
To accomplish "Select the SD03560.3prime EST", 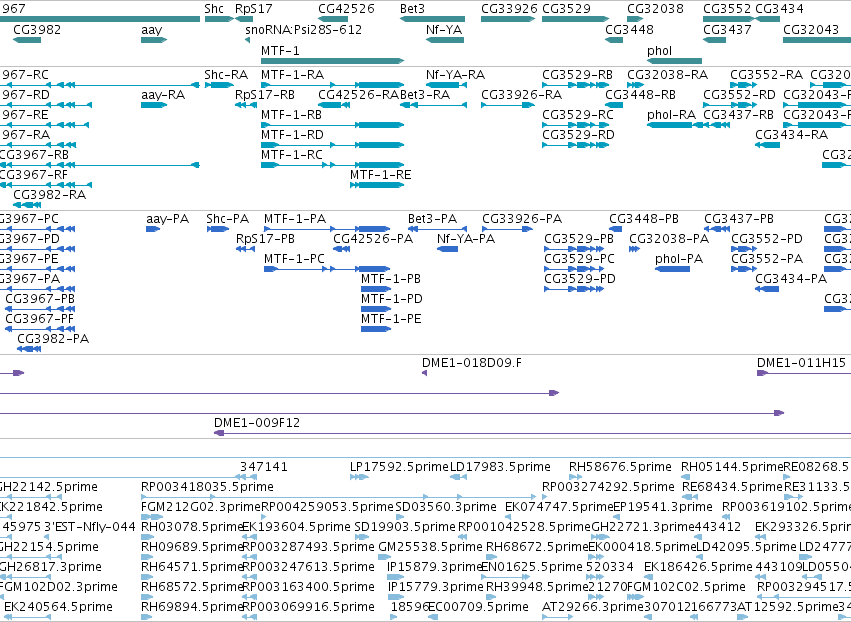I will coord(399,517).
